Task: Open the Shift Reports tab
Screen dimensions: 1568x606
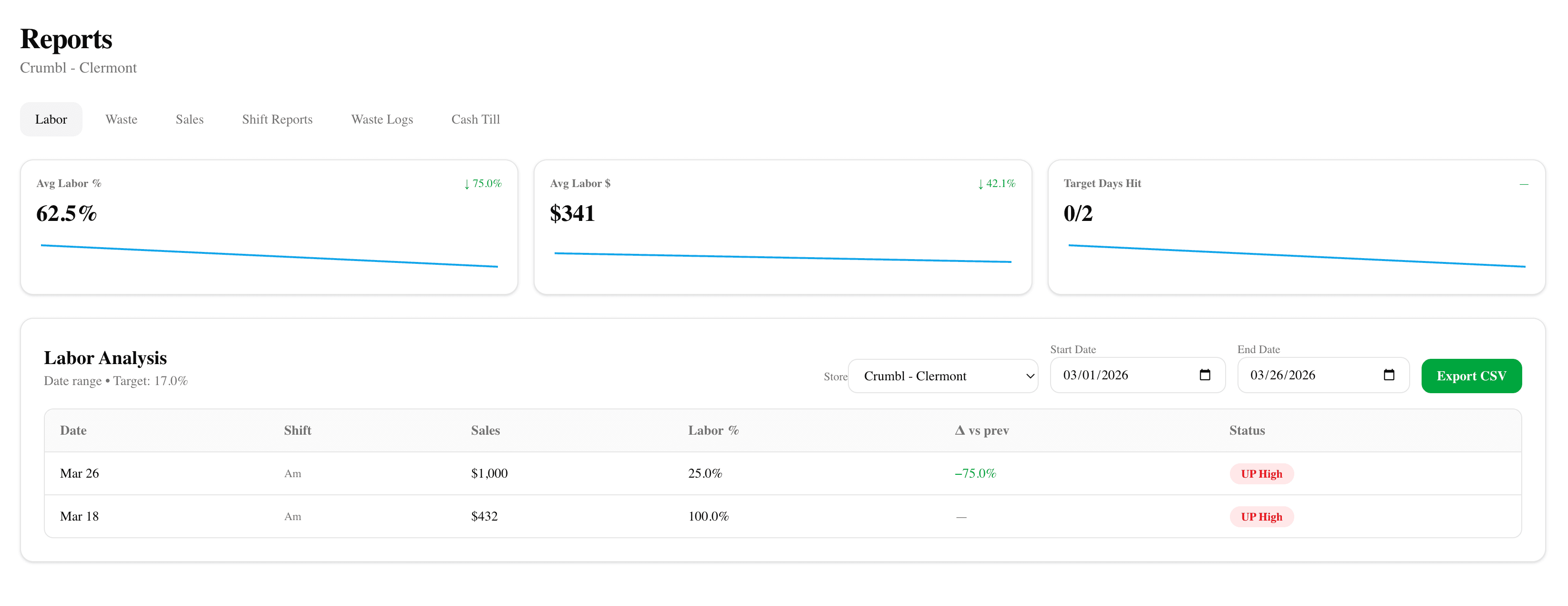Action: click(277, 119)
